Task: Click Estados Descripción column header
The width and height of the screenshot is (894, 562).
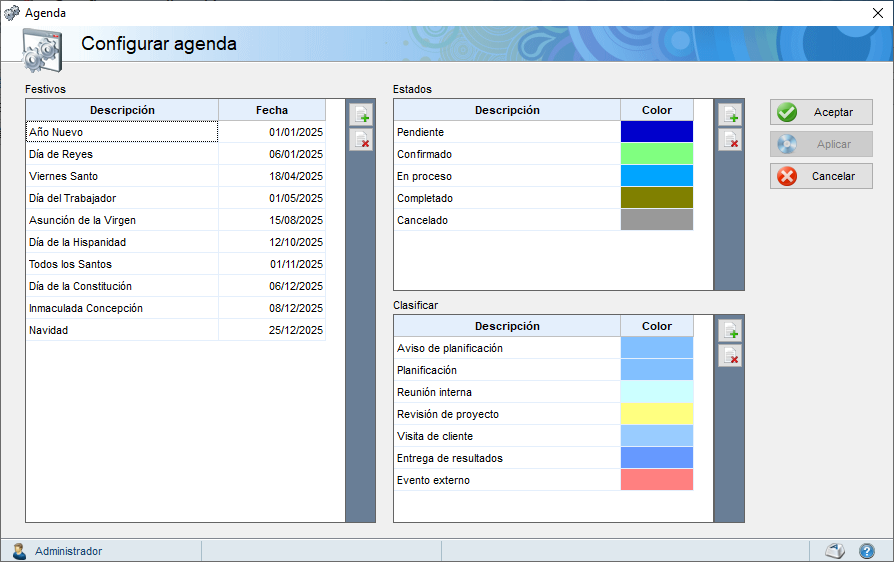Action: click(507, 110)
